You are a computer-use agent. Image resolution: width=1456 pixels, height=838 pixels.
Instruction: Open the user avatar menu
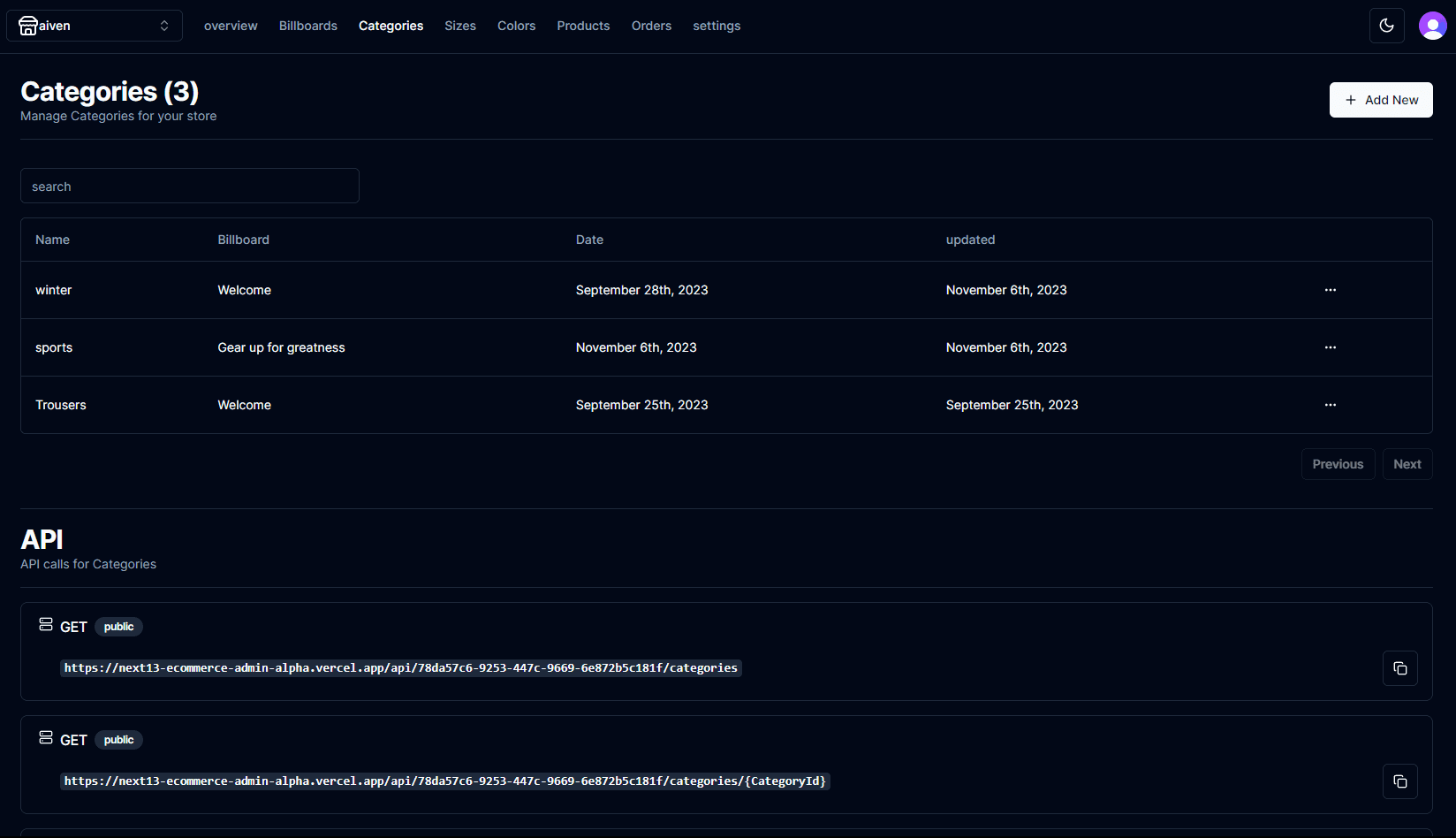tap(1433, 26)
